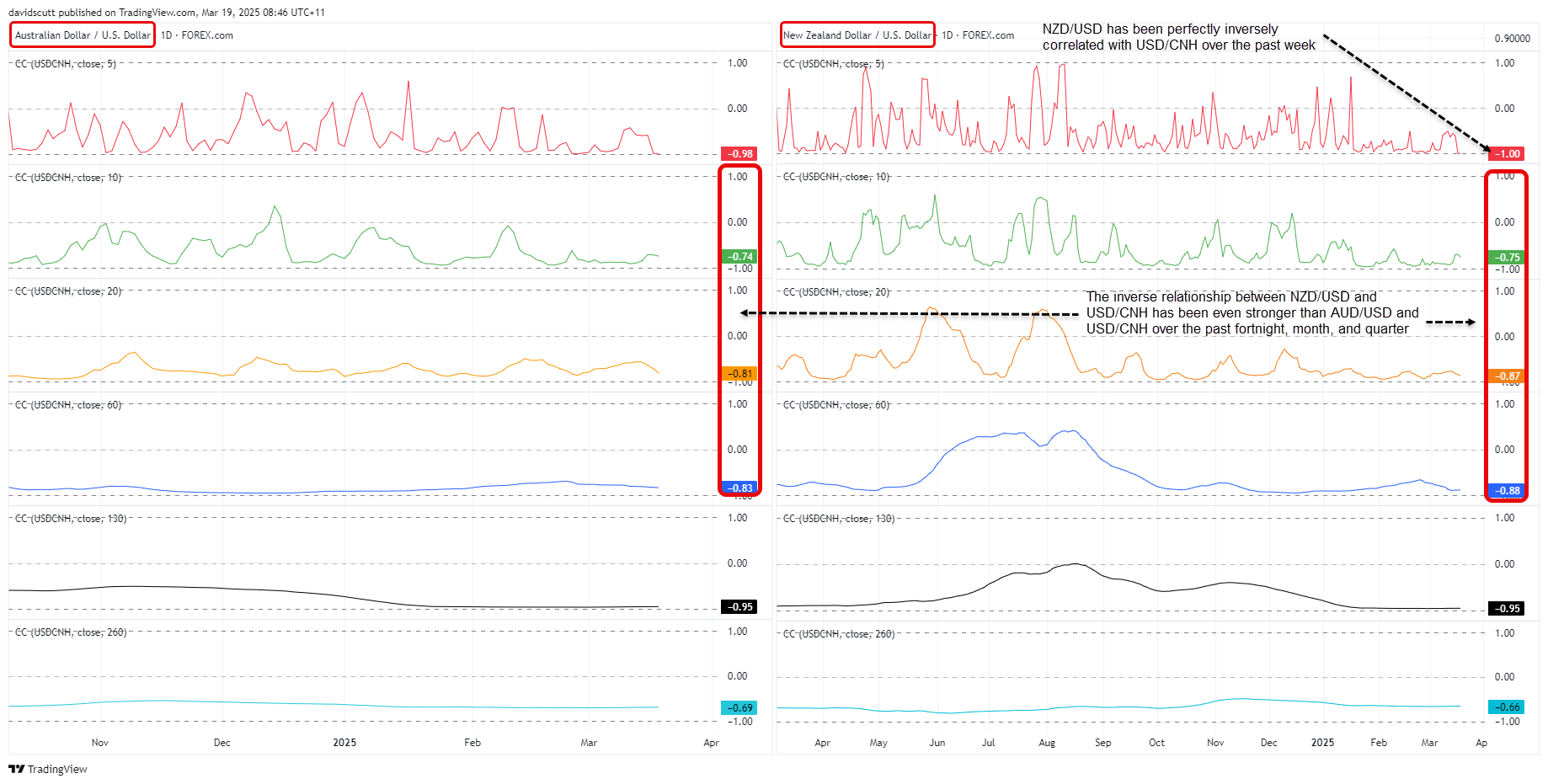The width and height of the screenshot is (1548, 784).
Task: Click the green -0.74 correlation value label
Action: 739,257
